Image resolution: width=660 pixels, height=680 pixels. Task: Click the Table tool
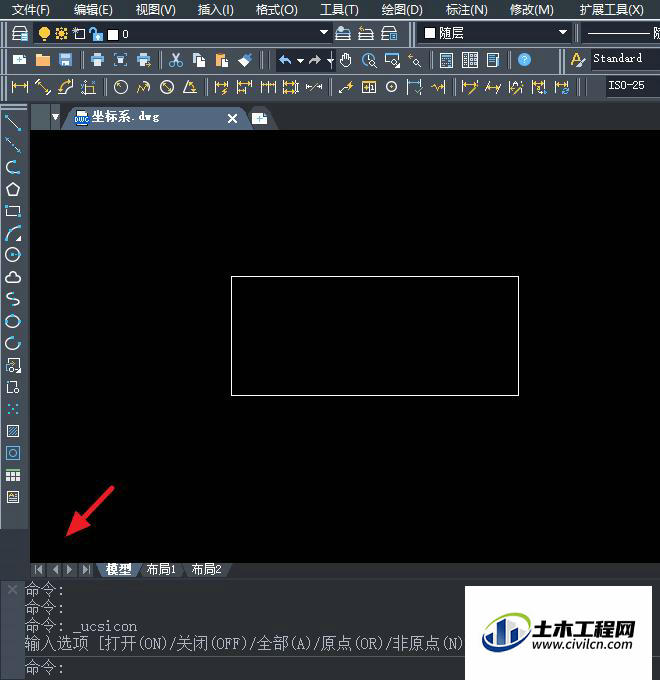(x=13, y=476)
